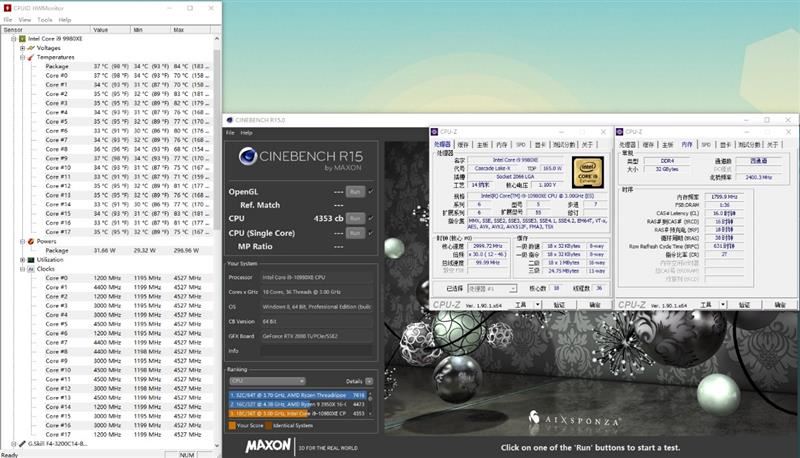Switch to the 主板 tab in left CPU-Z
Image resolution: width=800 pixels, height=458 pixels.
[483, 145]
